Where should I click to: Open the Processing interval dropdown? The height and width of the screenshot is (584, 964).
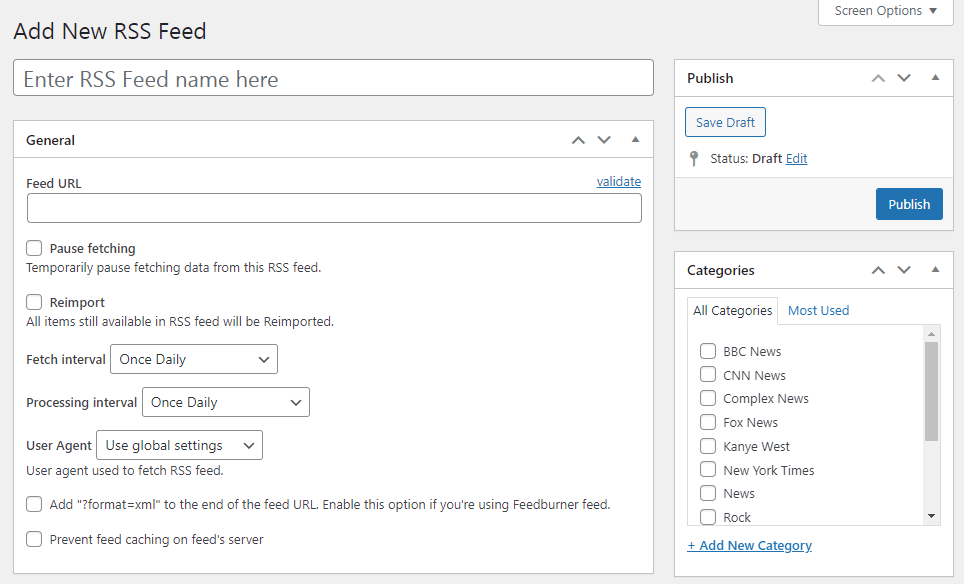tap(225, 402)
